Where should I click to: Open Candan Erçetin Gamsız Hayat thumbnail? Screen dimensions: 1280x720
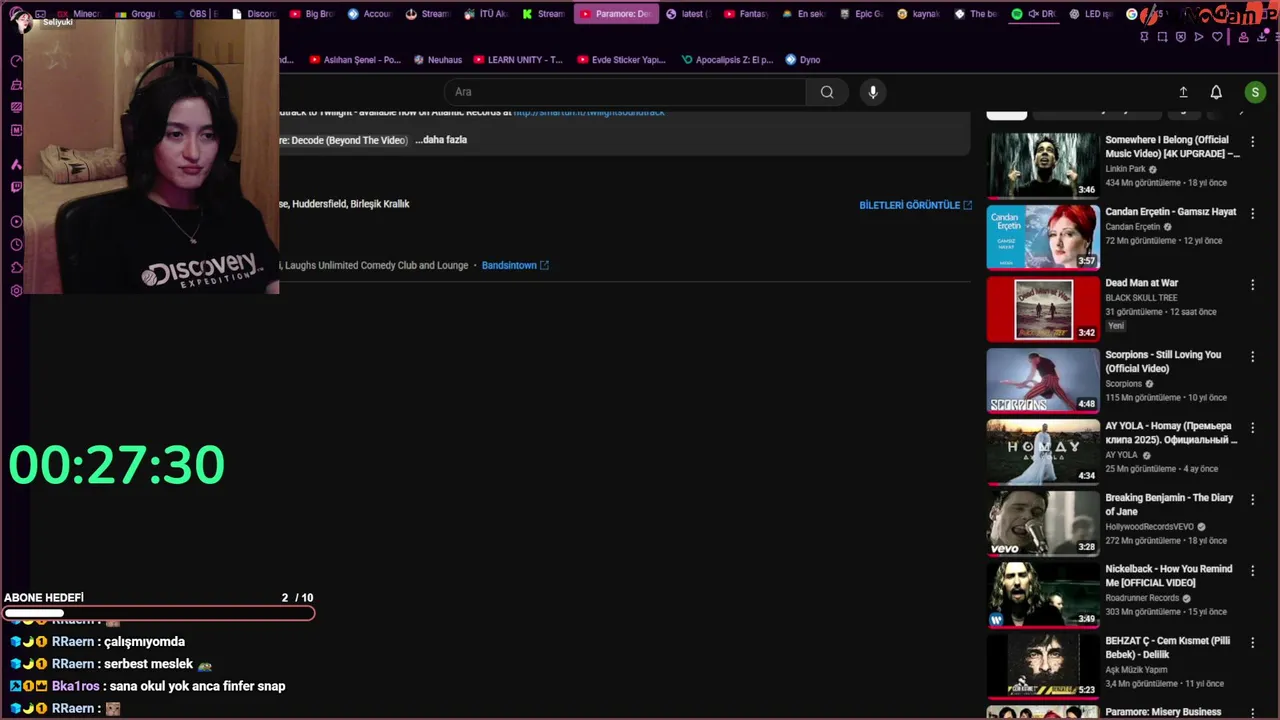1043,237
